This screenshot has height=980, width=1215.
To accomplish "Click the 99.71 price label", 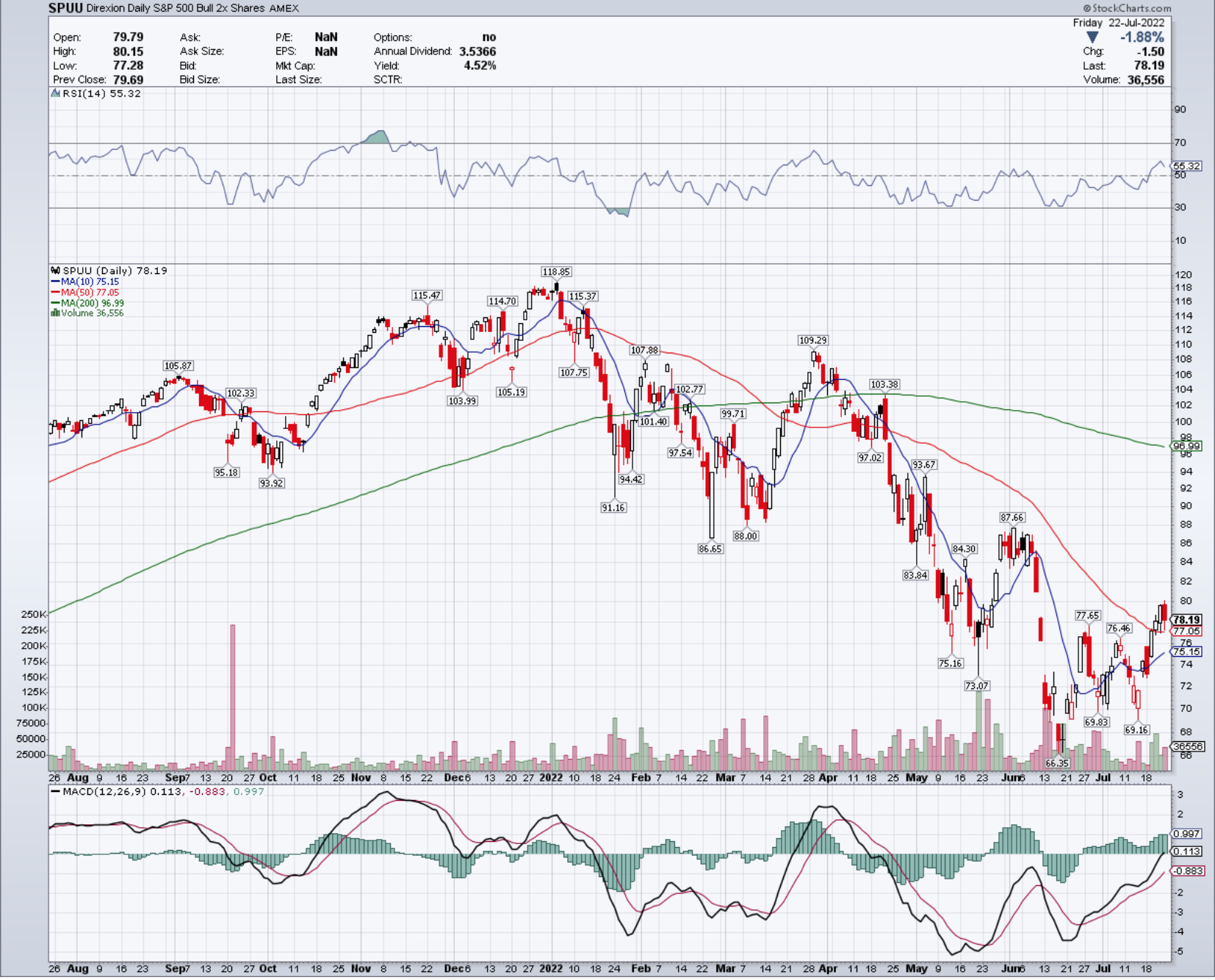I will pos(733,414).
